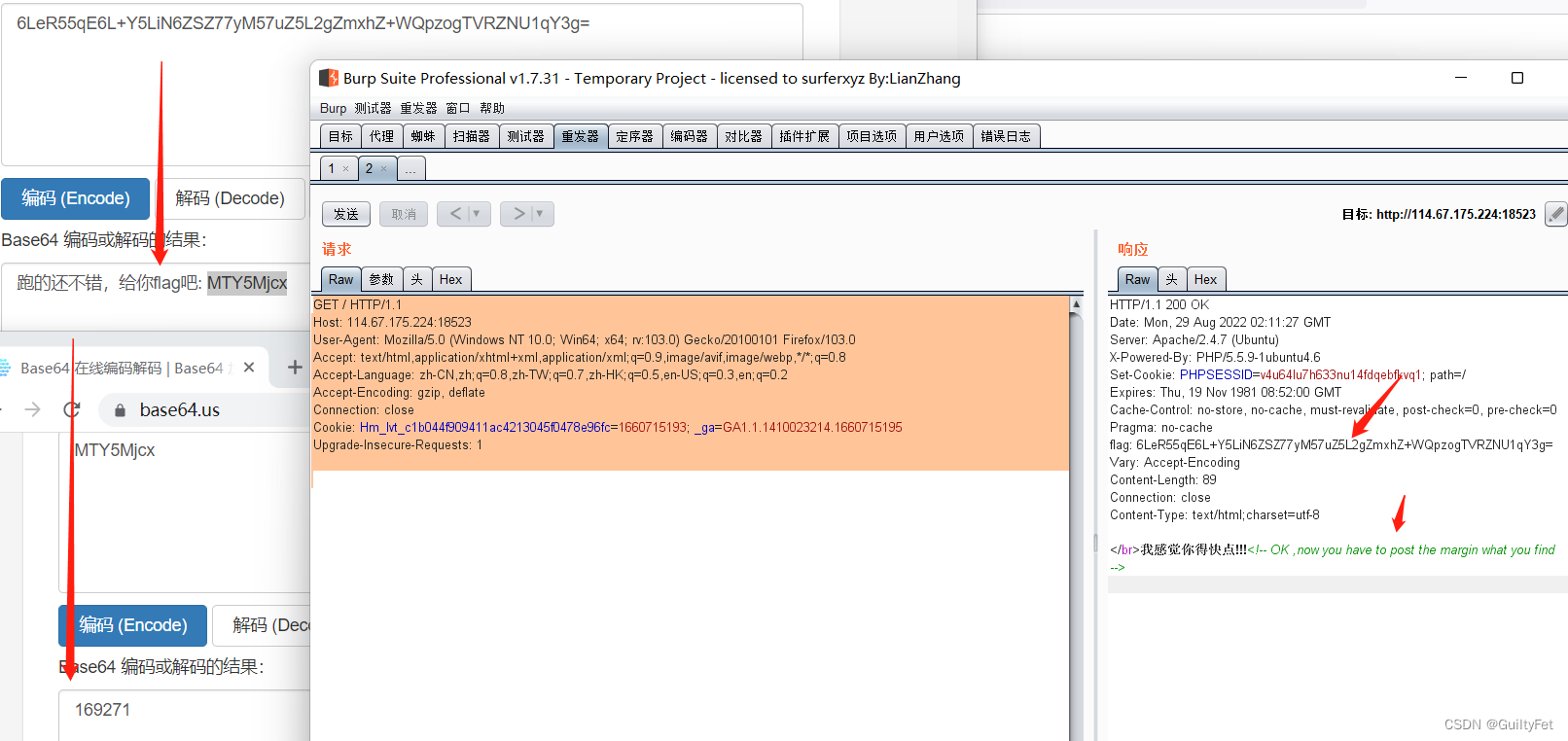Open the 测试器 menu in the menu bar

pyautogui.click(x=373, y=108)
